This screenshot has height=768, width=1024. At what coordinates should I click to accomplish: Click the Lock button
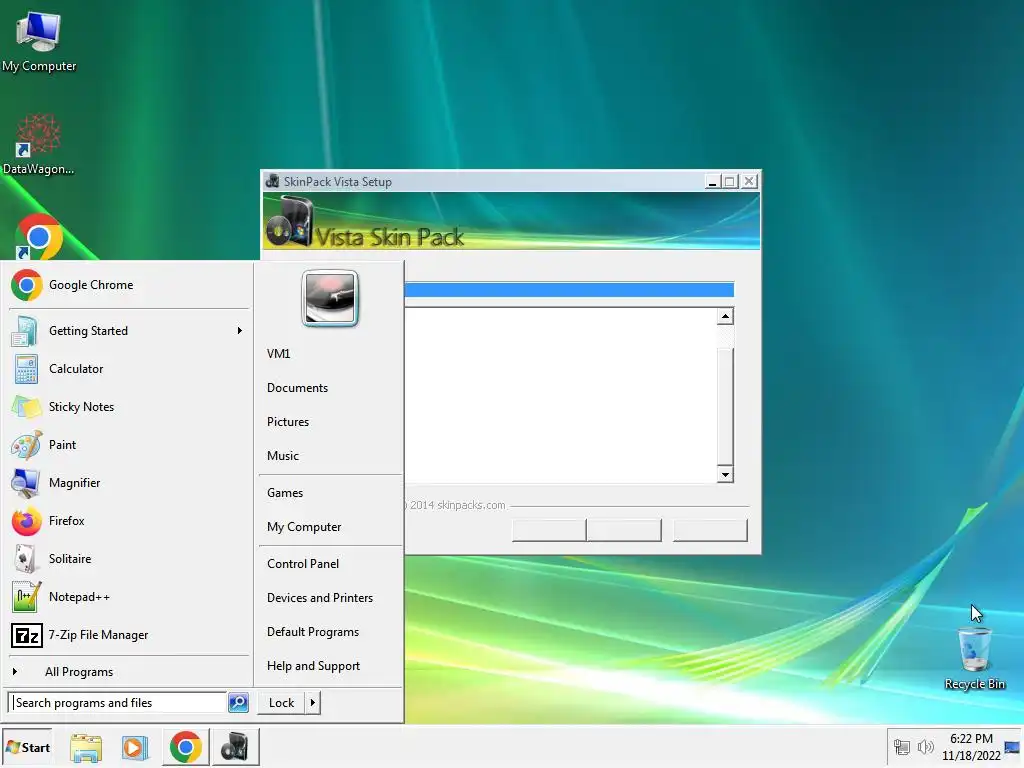point(281,703)
